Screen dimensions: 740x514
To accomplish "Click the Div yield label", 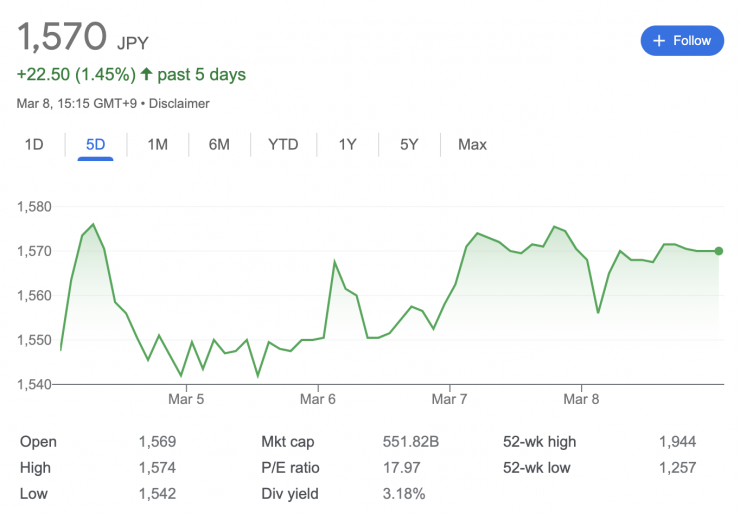I will (x=289, y=494).
